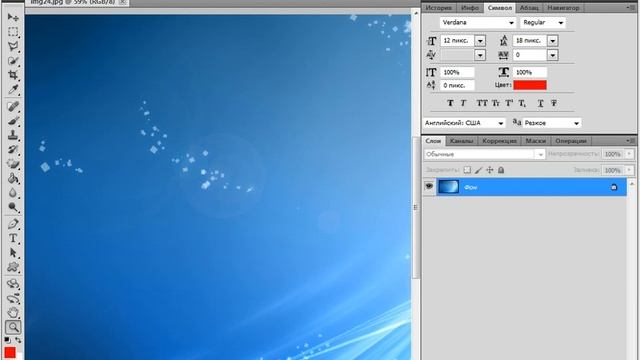The image size is (640, 360).
Task: Select the Brush tool
Action: [x=13, y=121]
